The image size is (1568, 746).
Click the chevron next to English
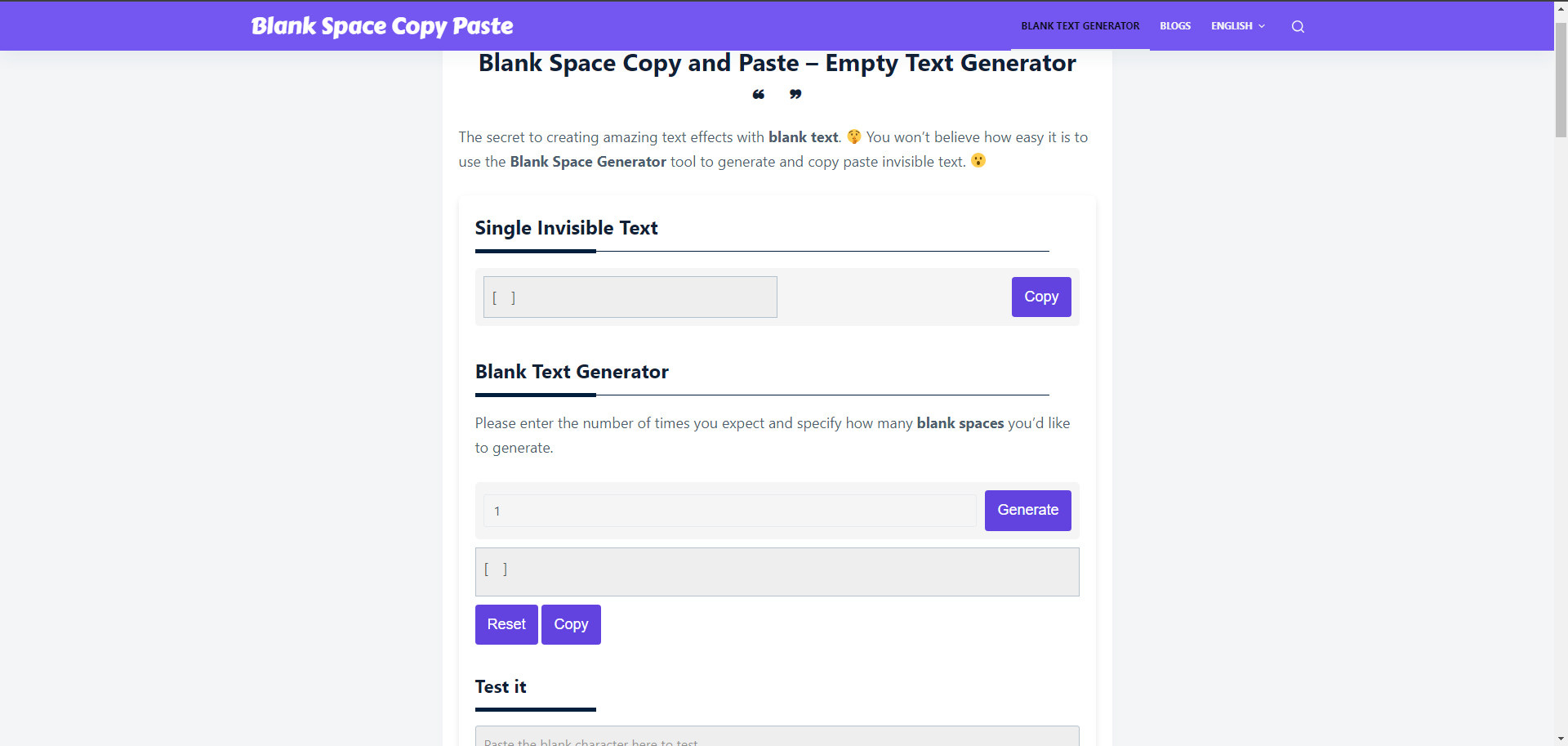click(1262, 26)
